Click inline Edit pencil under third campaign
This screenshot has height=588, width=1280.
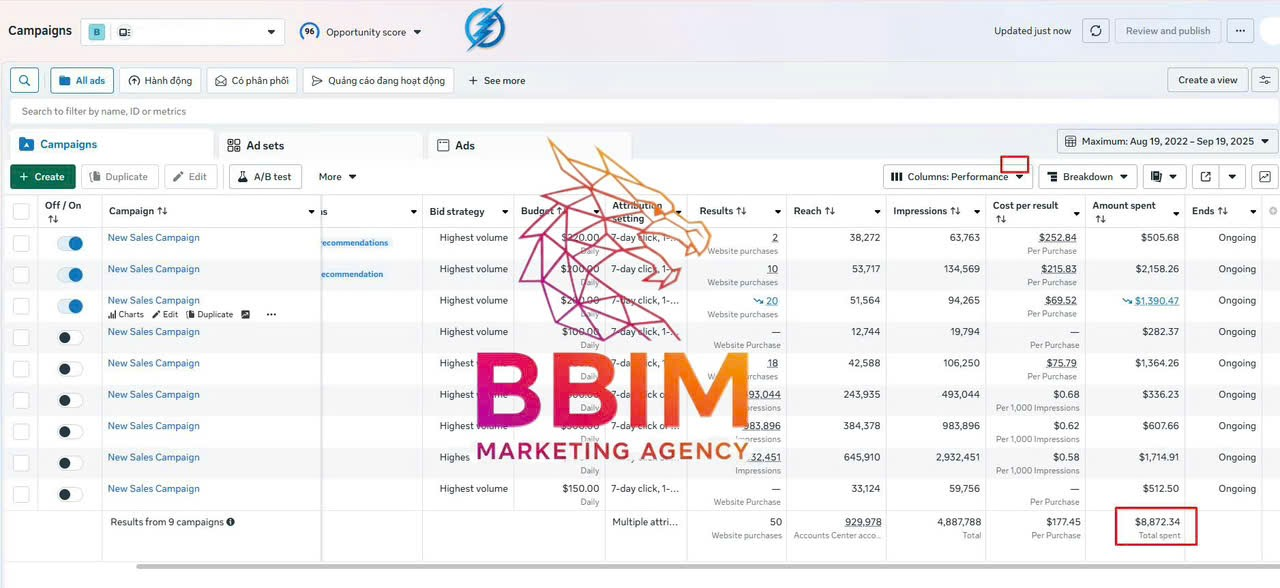(x=165, y=314)
